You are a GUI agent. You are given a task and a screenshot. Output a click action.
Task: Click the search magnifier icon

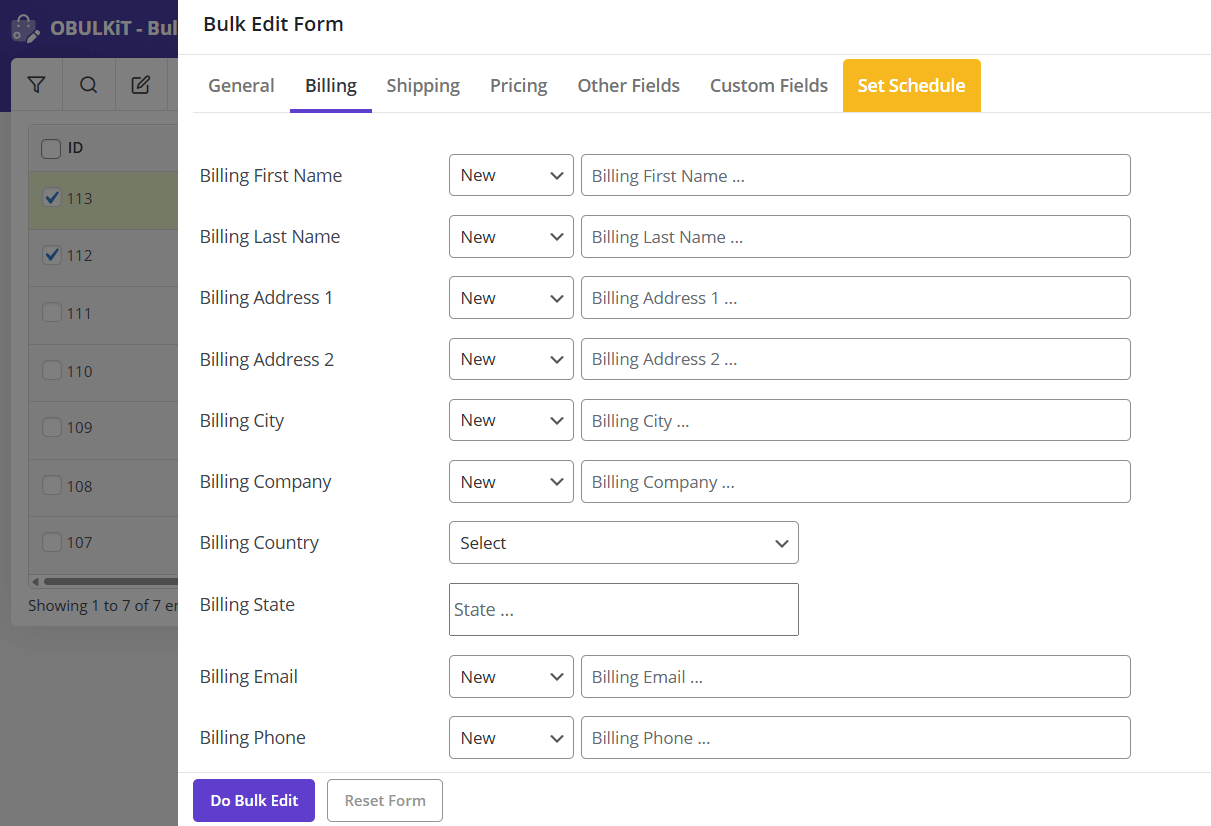coord(89,85)
